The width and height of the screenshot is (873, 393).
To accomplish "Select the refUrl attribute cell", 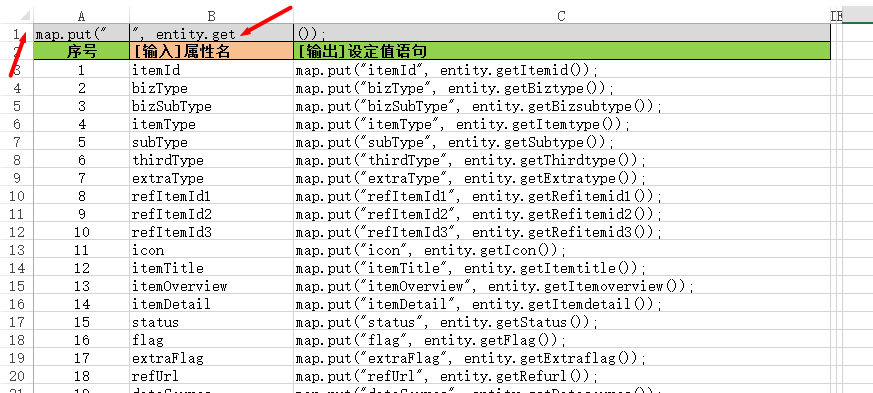I will point(212,376).
